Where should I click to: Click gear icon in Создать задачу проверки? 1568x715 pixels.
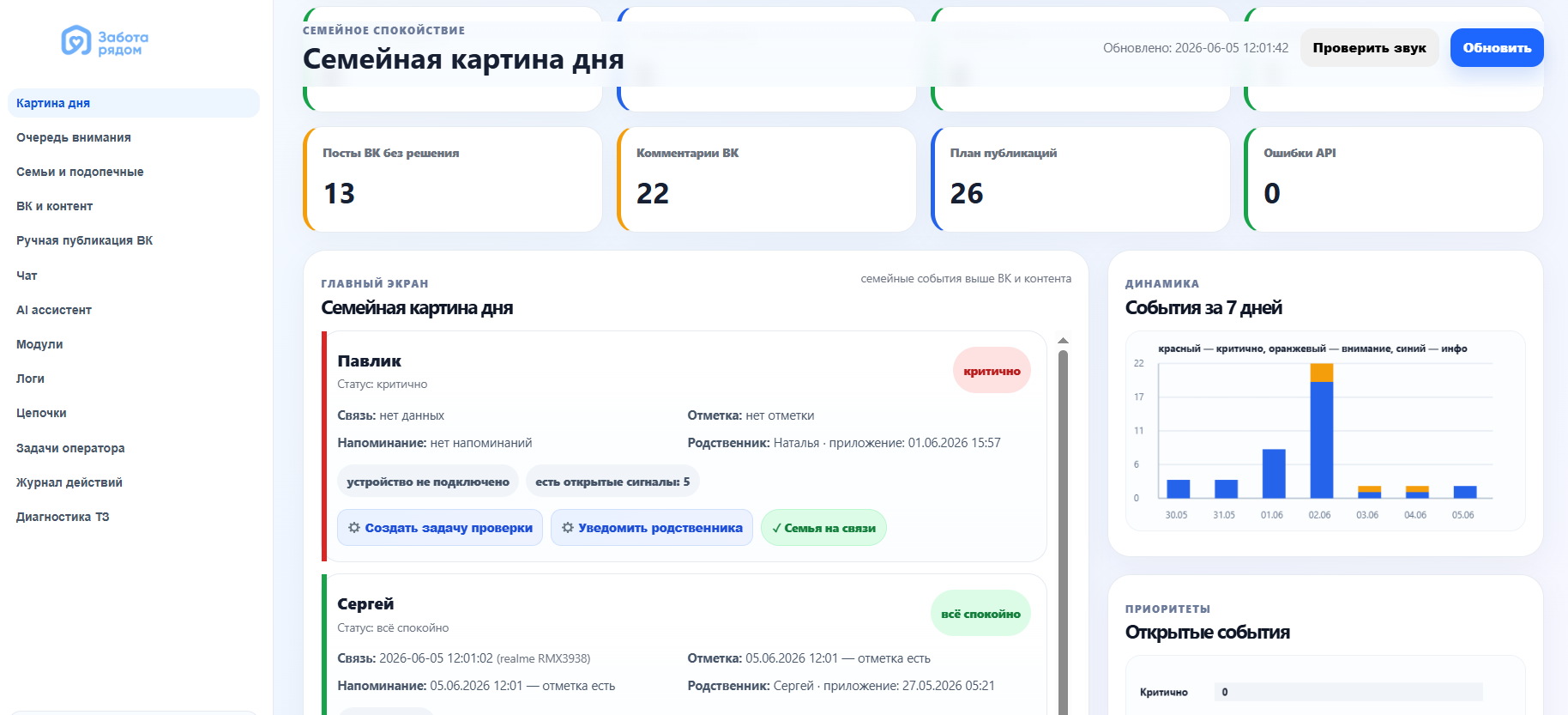point(354,528)
